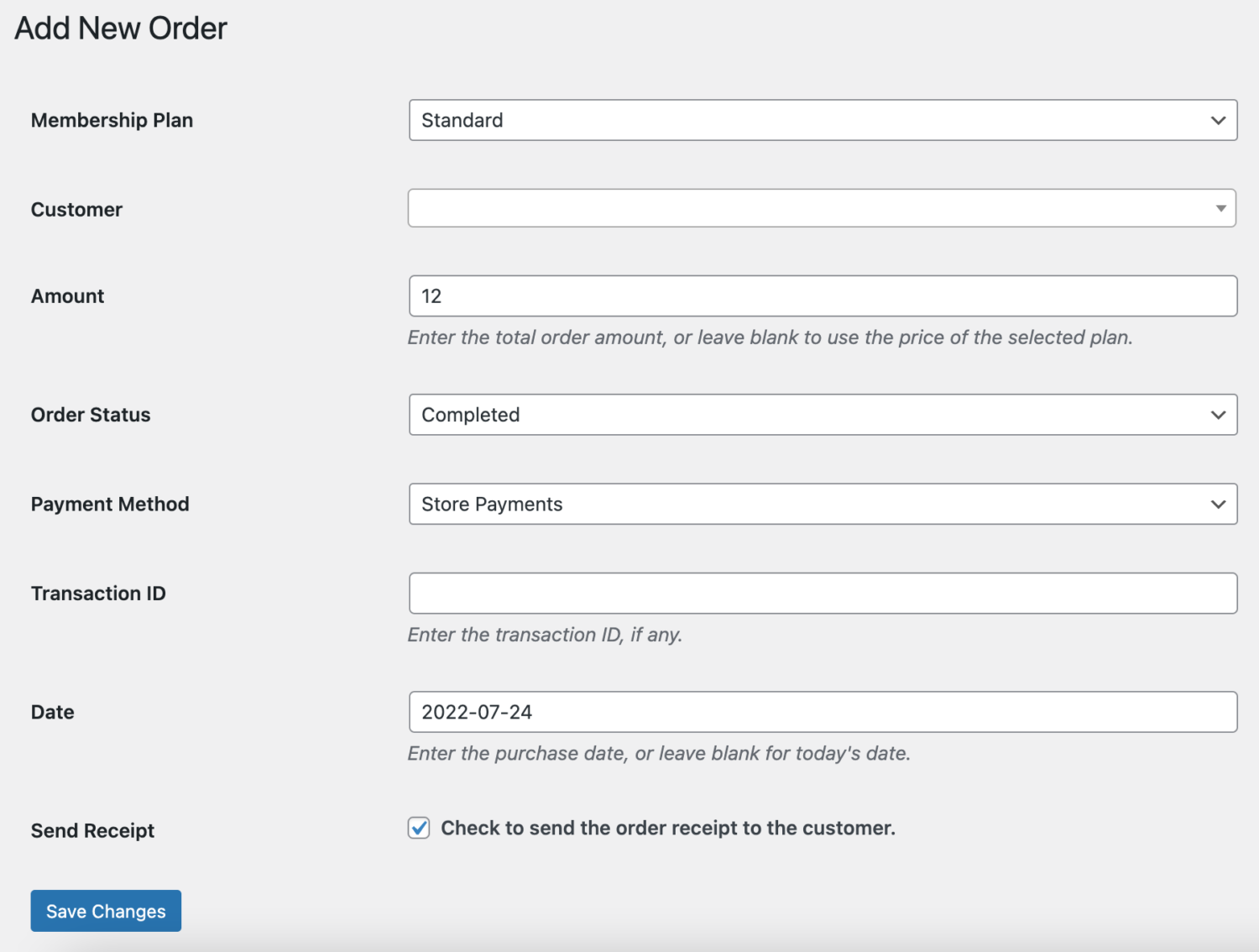Viewport: 1259px width, 952px height.
Task: Click the 'Check to send the order receipt' label
Action: (x=668, y=828)
